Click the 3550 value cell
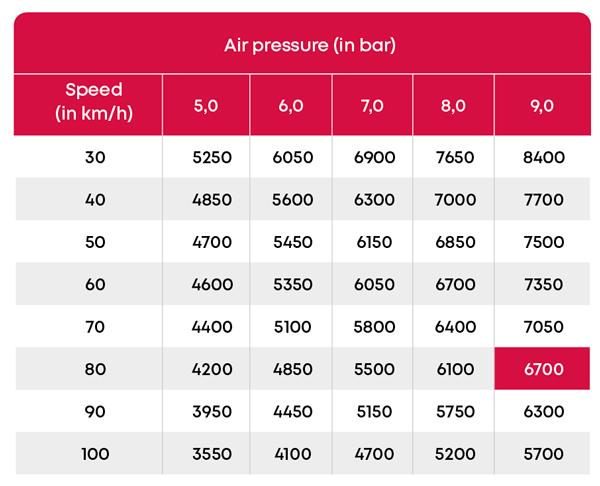 pyautogui.click(x=212, y=454)
